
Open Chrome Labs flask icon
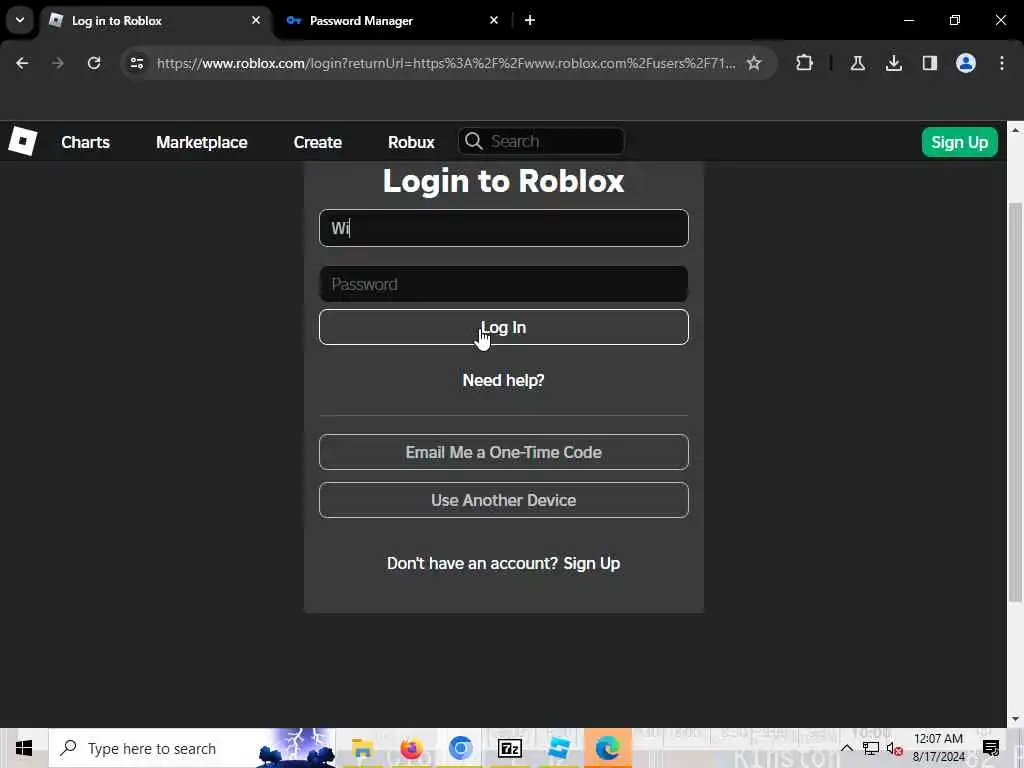857,63
